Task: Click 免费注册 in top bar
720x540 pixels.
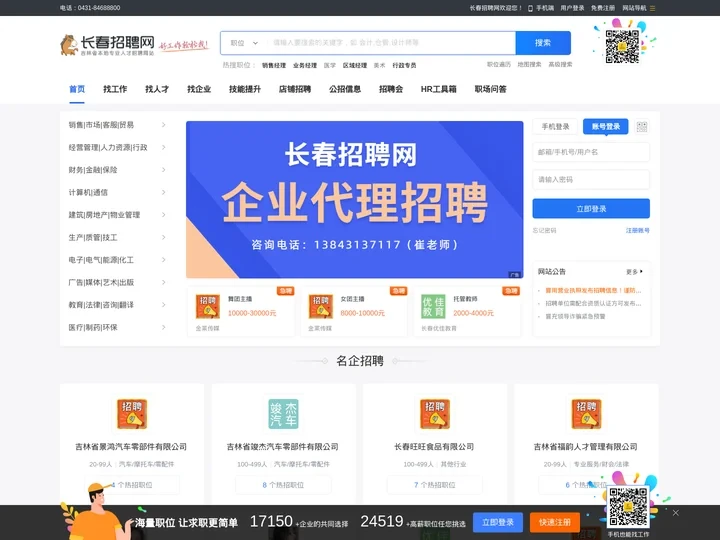Action: [x=603, y=8]
